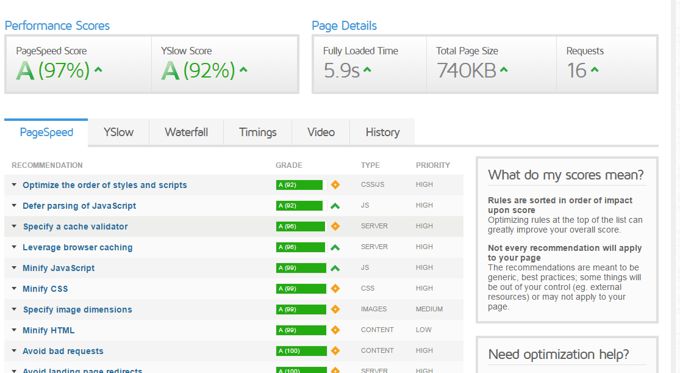Viewport: 680px width, 373px height.
Task: Expand the Minify HTML disclosure triangle
Action: [x=14, y=330]
